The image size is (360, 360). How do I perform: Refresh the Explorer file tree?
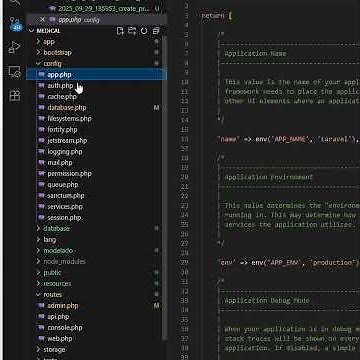(144, 31)
